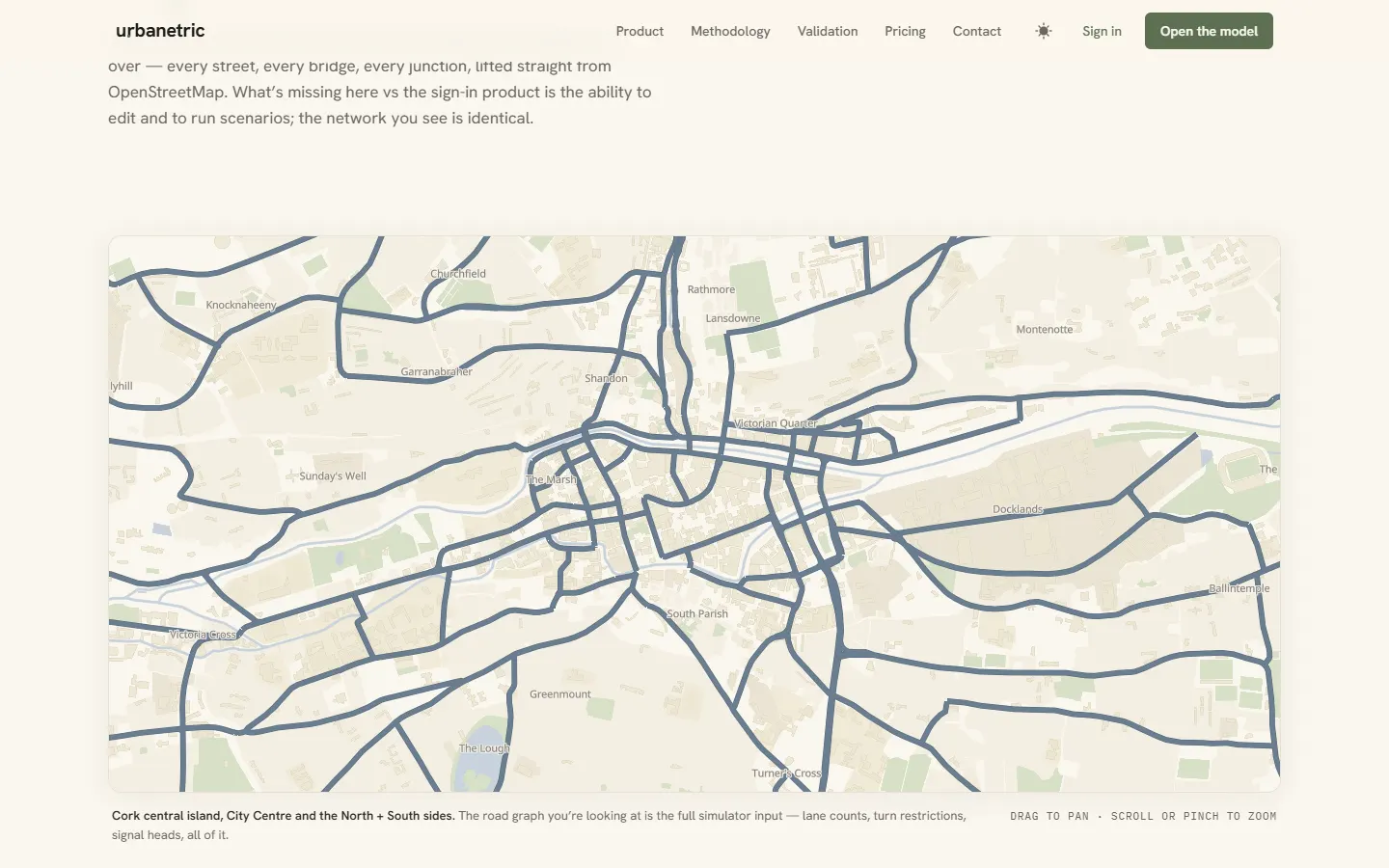Click the Churchfield map label
Viewport: 1389px width, 868px height.
click(x=458, y=274)
